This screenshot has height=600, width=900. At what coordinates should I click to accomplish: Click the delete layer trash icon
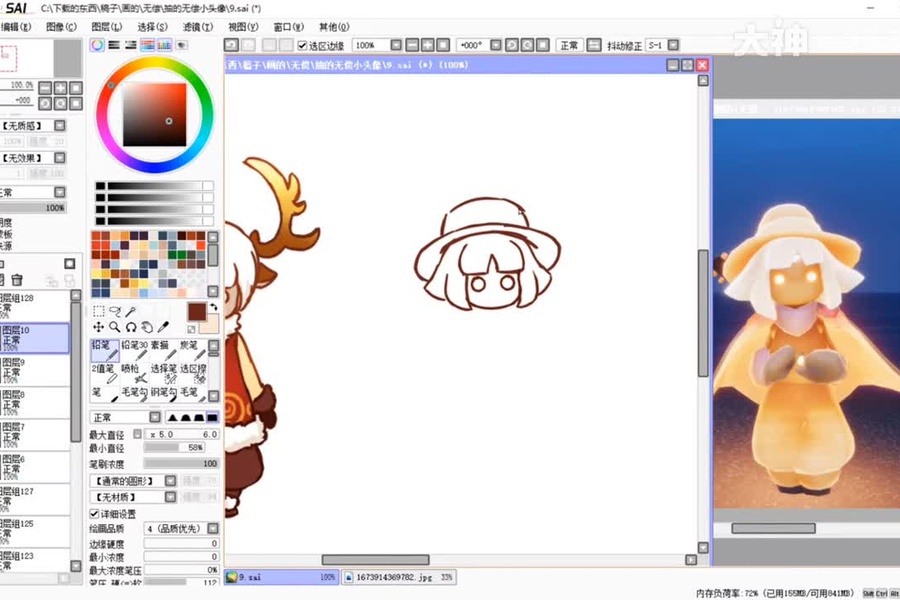(17, 280)
